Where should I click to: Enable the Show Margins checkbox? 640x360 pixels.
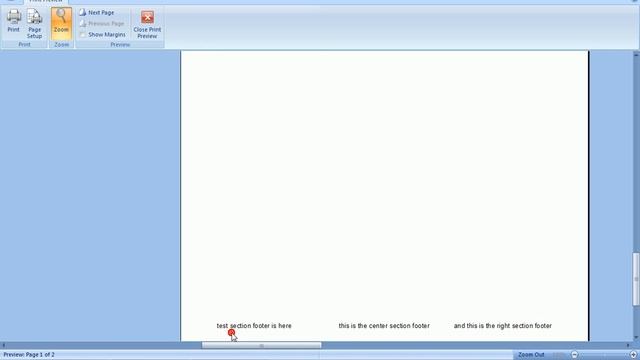(82, 35)
